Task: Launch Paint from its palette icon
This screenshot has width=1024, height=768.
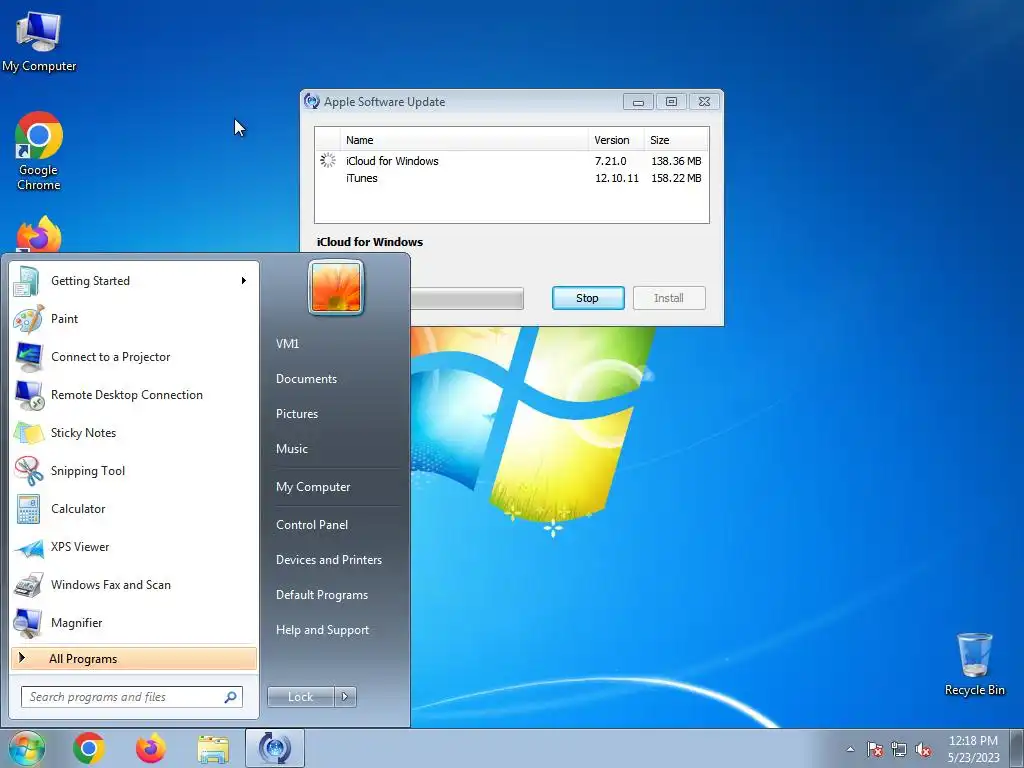Action: [27, 319]
